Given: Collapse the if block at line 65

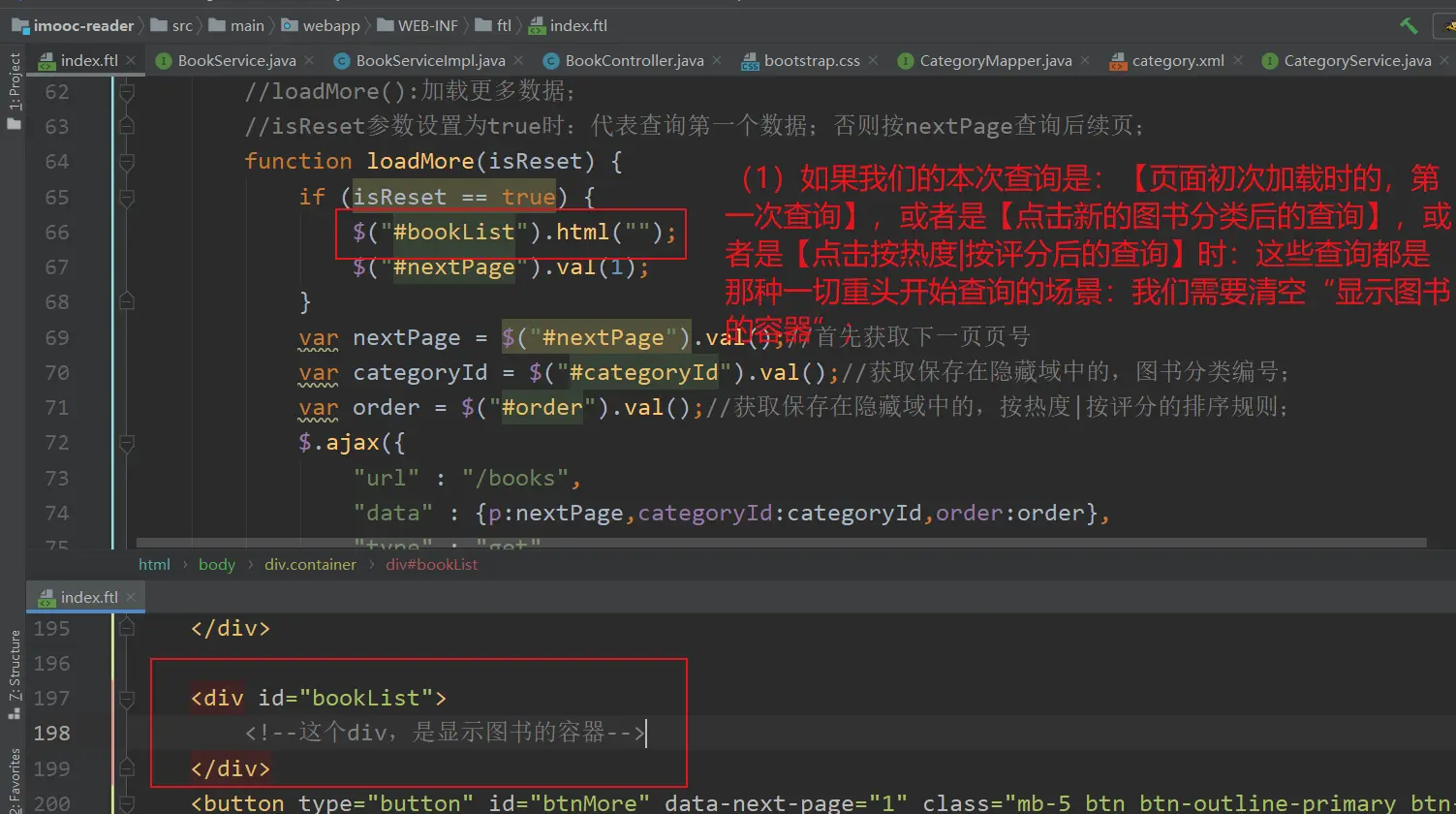Looking at the screenshot, I should point(126,197).
